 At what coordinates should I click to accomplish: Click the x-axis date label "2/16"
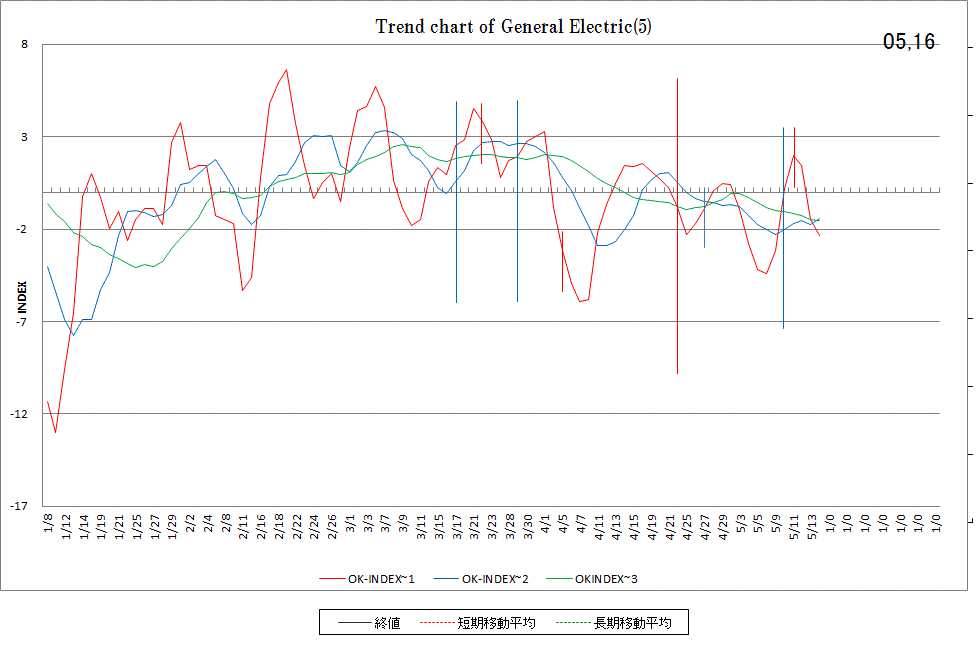point(261,527)
